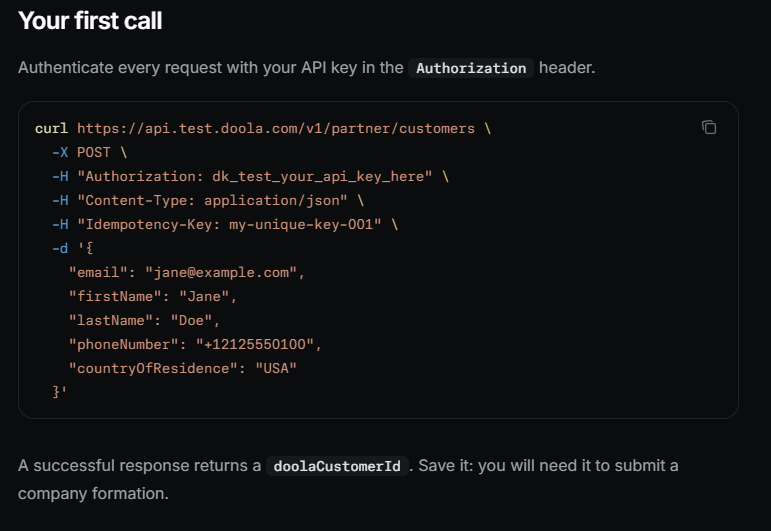Screen dimensions: 771x531
Task: Click the doolaCustomerId inline code badge
Action: [x=337, y=466]
